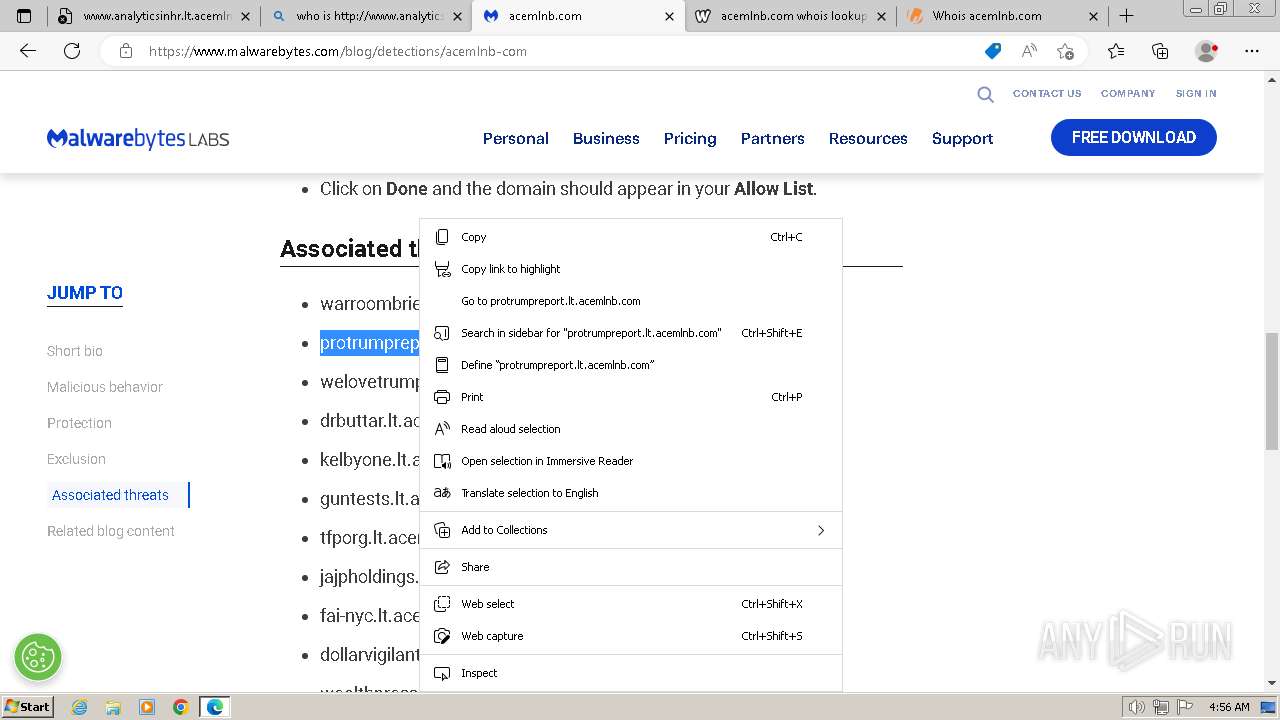Open the Support nav menu
This screenshot has height=720, width=1280.
click(x=963, y=139)
